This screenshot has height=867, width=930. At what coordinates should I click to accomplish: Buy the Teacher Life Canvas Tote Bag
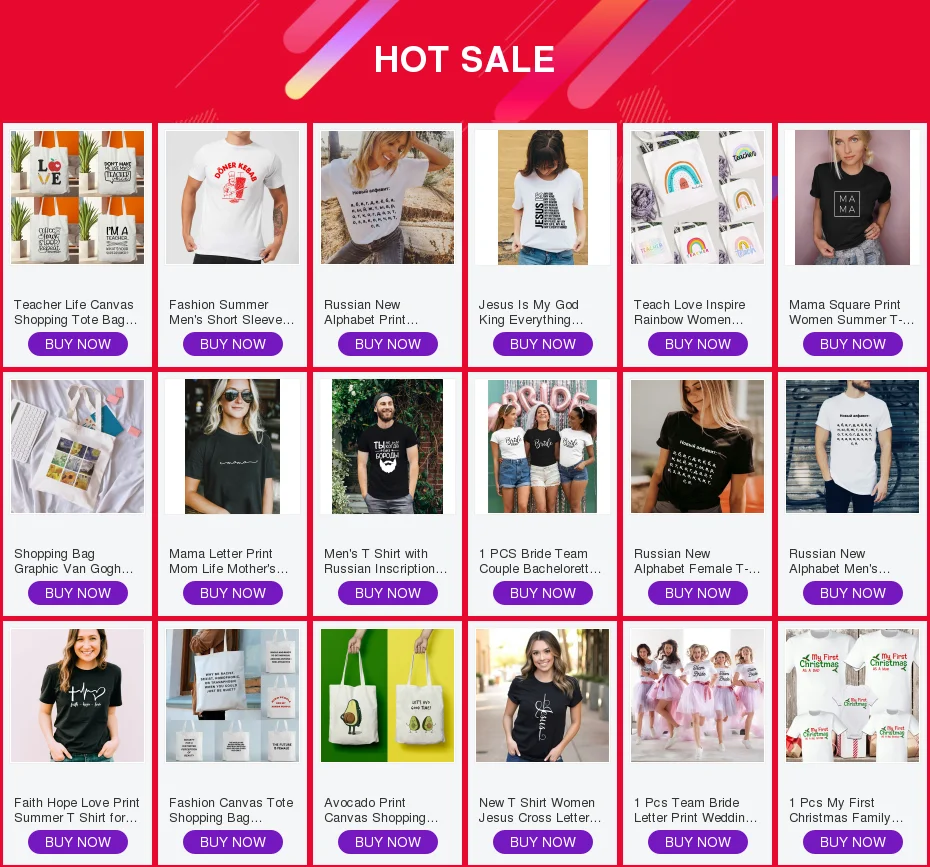78,344
